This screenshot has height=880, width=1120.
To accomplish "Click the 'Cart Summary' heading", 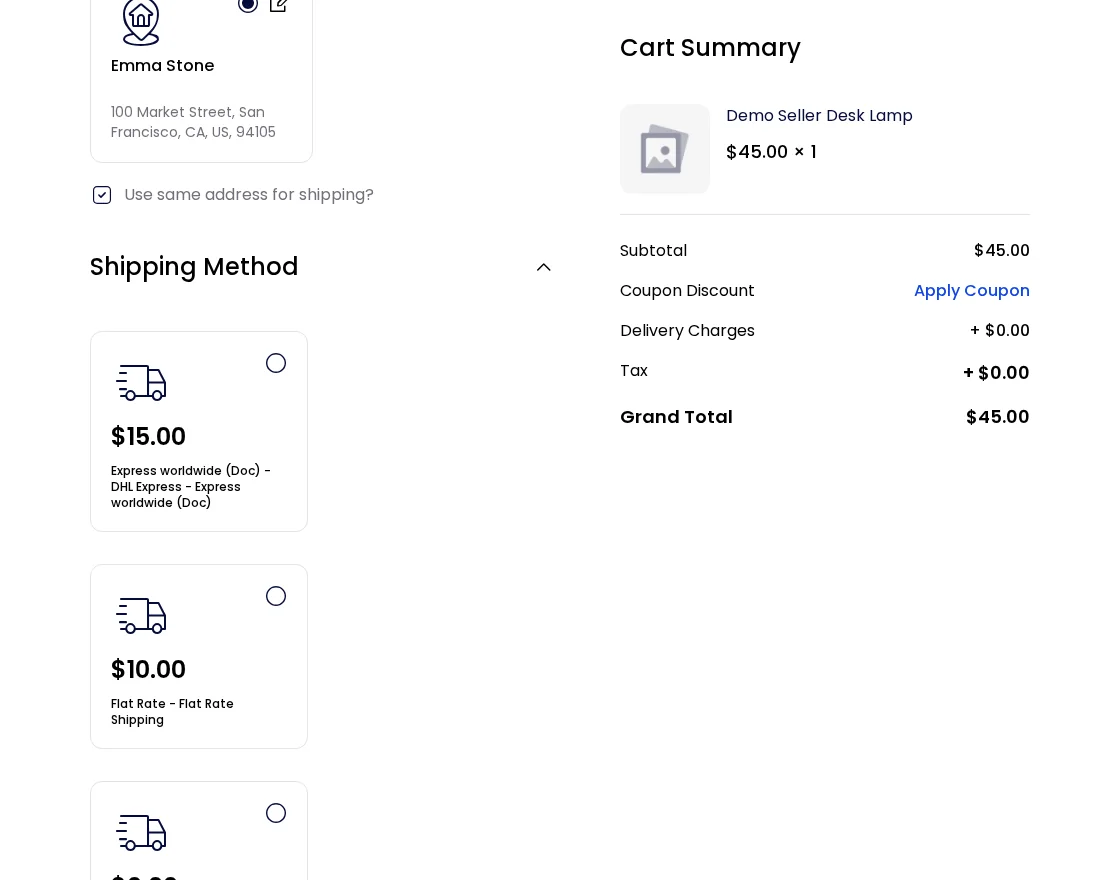I will coord(710,48).
